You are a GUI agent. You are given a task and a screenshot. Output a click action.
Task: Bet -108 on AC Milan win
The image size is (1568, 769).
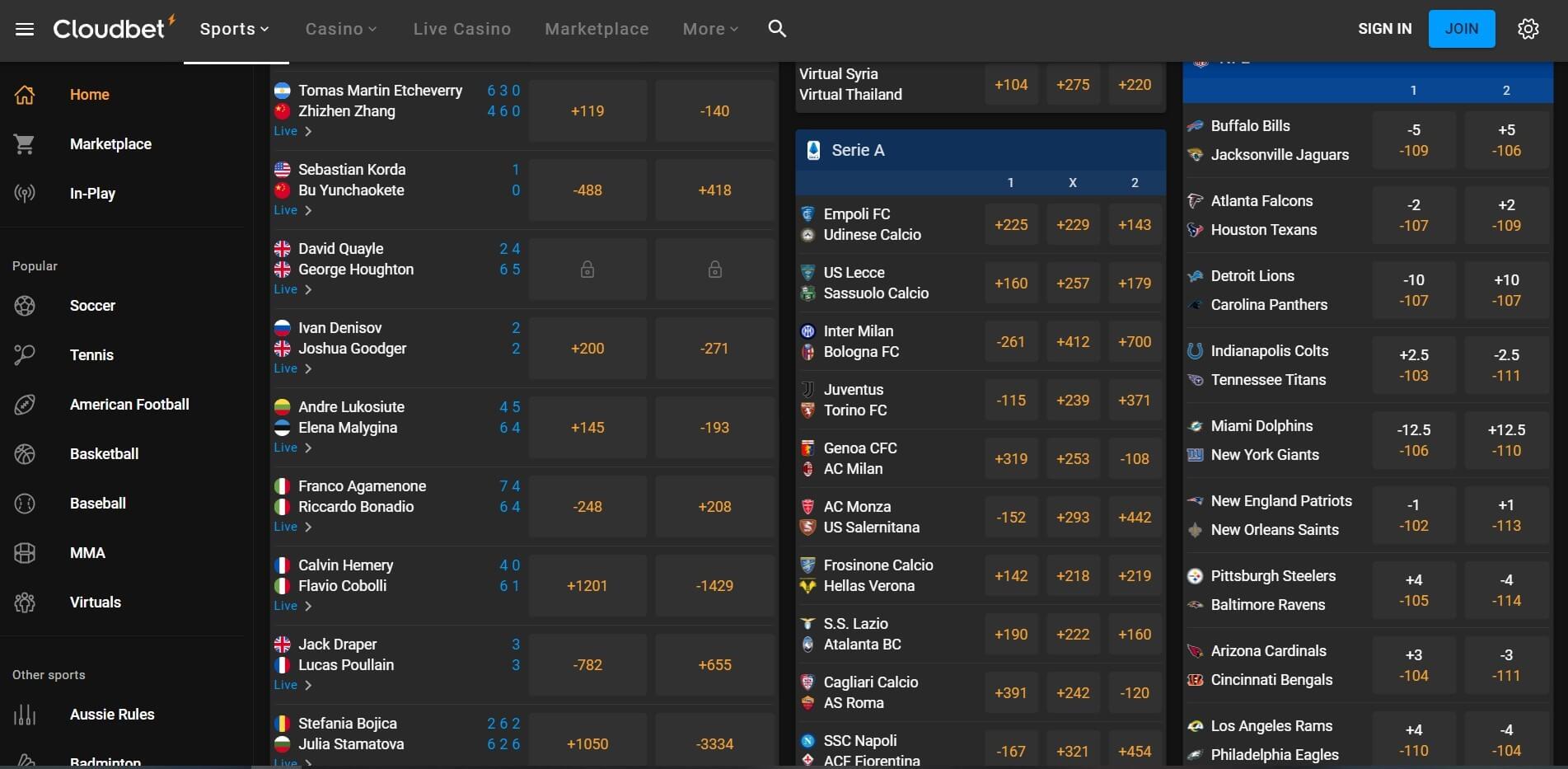click(x=1135, y=459)
